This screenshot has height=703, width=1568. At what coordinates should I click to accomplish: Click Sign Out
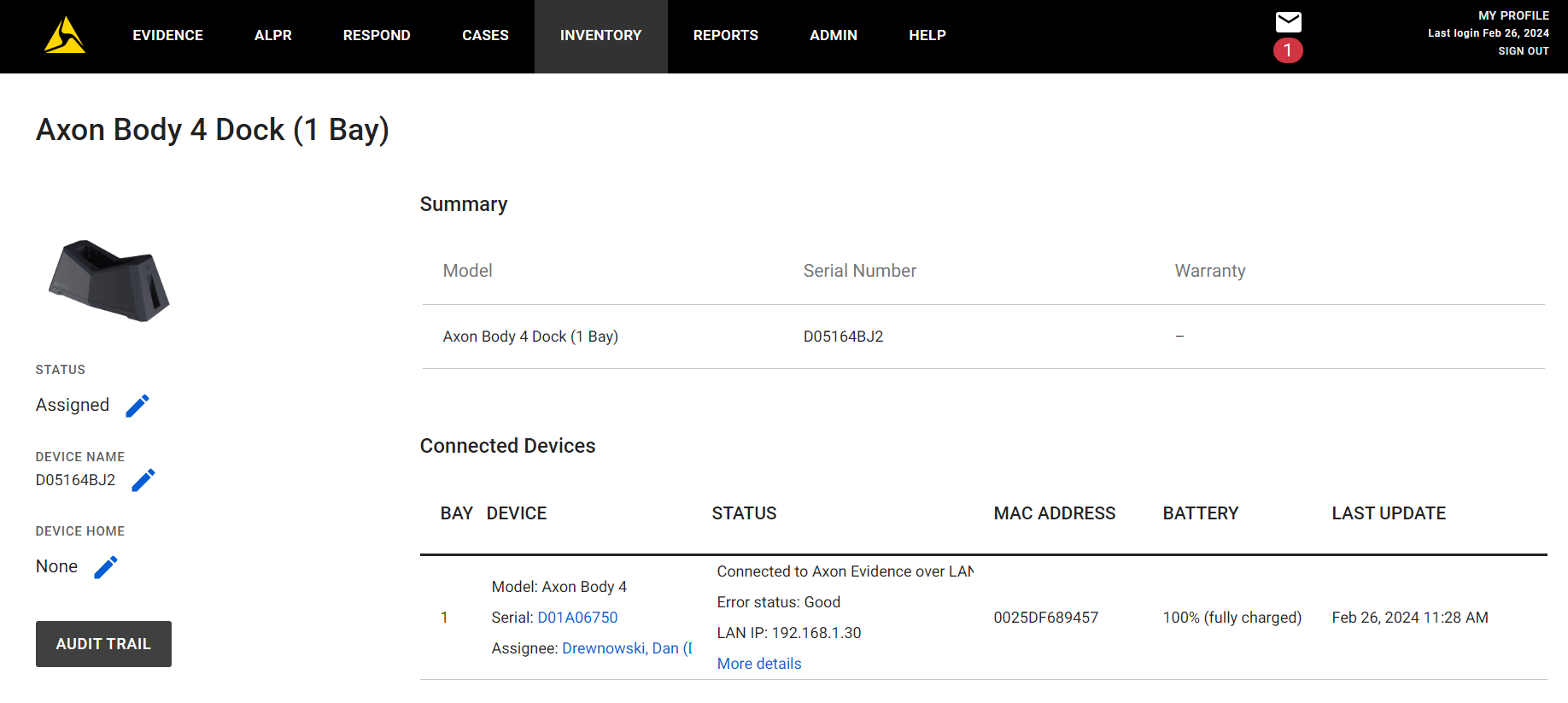point(1523,51)
